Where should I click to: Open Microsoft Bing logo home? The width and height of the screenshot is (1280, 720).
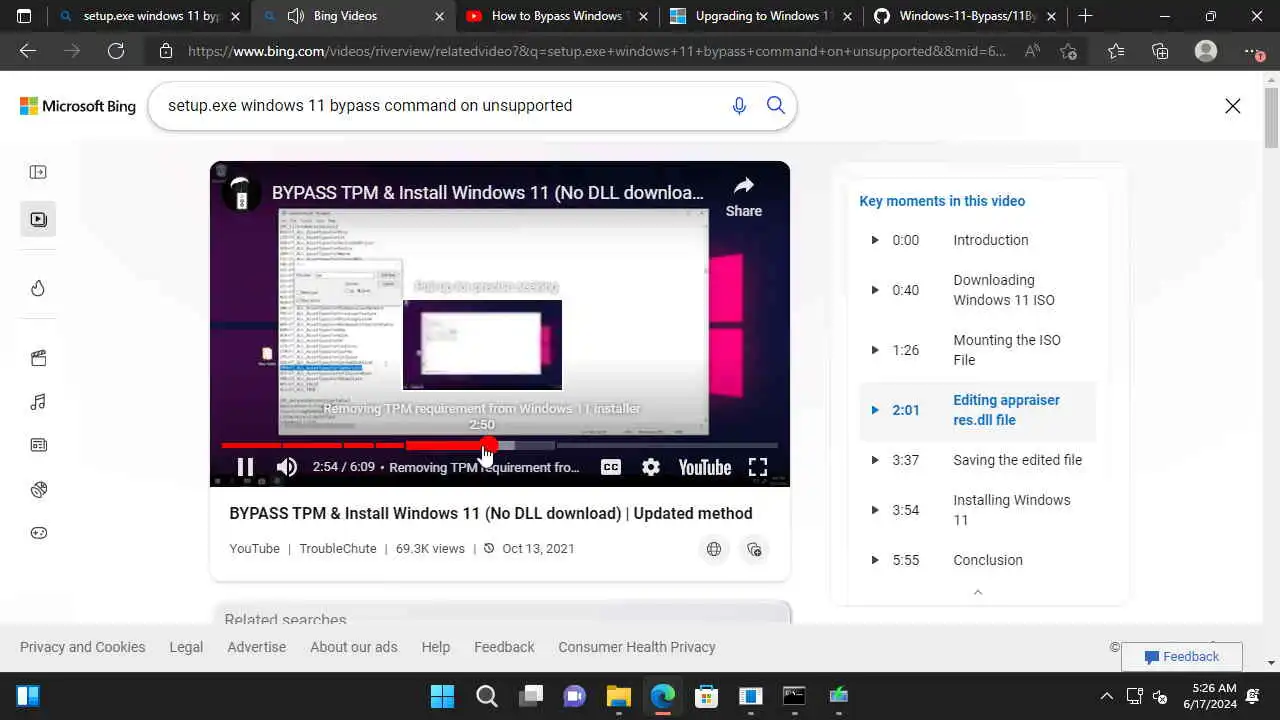[78, 106]
